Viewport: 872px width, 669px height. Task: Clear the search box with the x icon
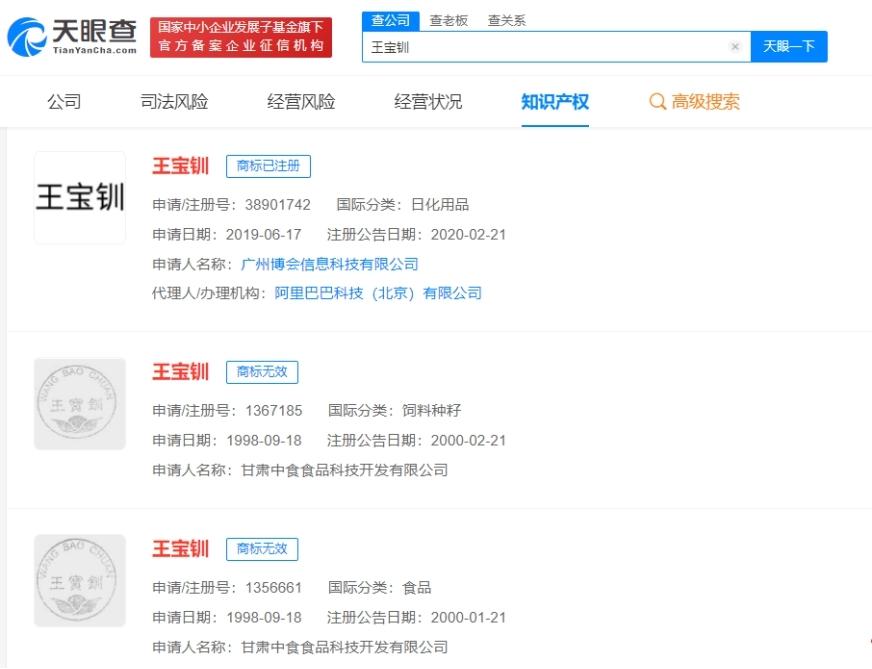click(x=735, y=47)
